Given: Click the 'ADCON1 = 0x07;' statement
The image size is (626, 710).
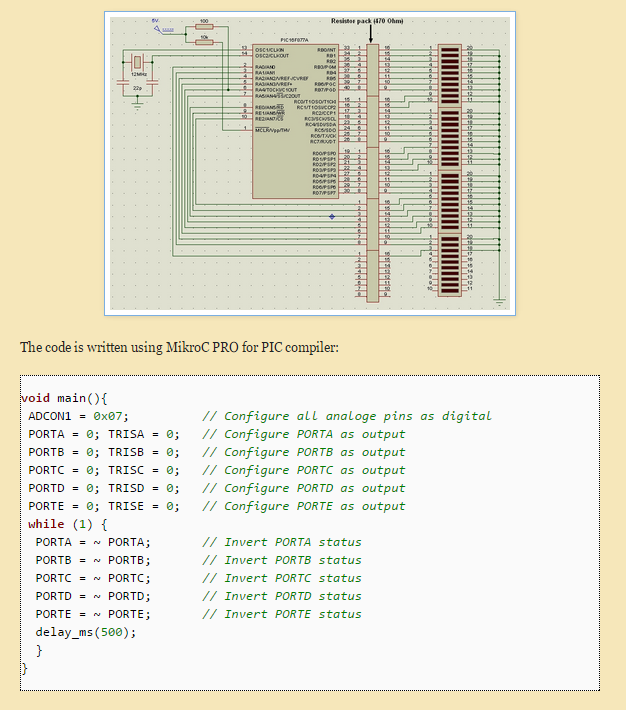Looking at the screenshot, I should click(78, 416).
